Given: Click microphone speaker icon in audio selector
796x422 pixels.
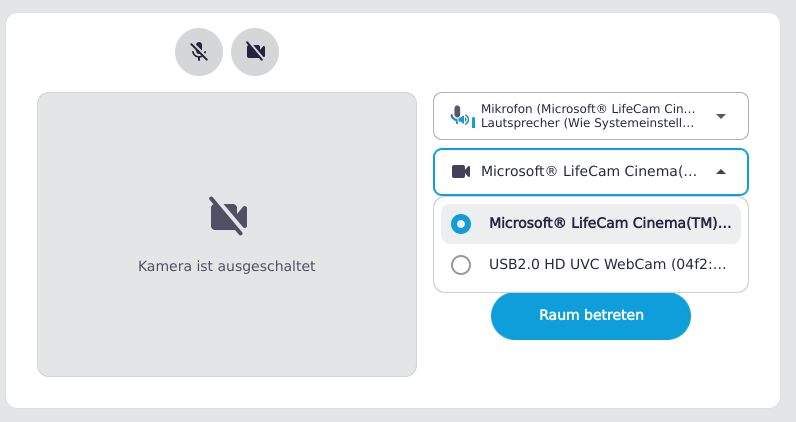Looking at the screenshot, I should click(461, 116).
